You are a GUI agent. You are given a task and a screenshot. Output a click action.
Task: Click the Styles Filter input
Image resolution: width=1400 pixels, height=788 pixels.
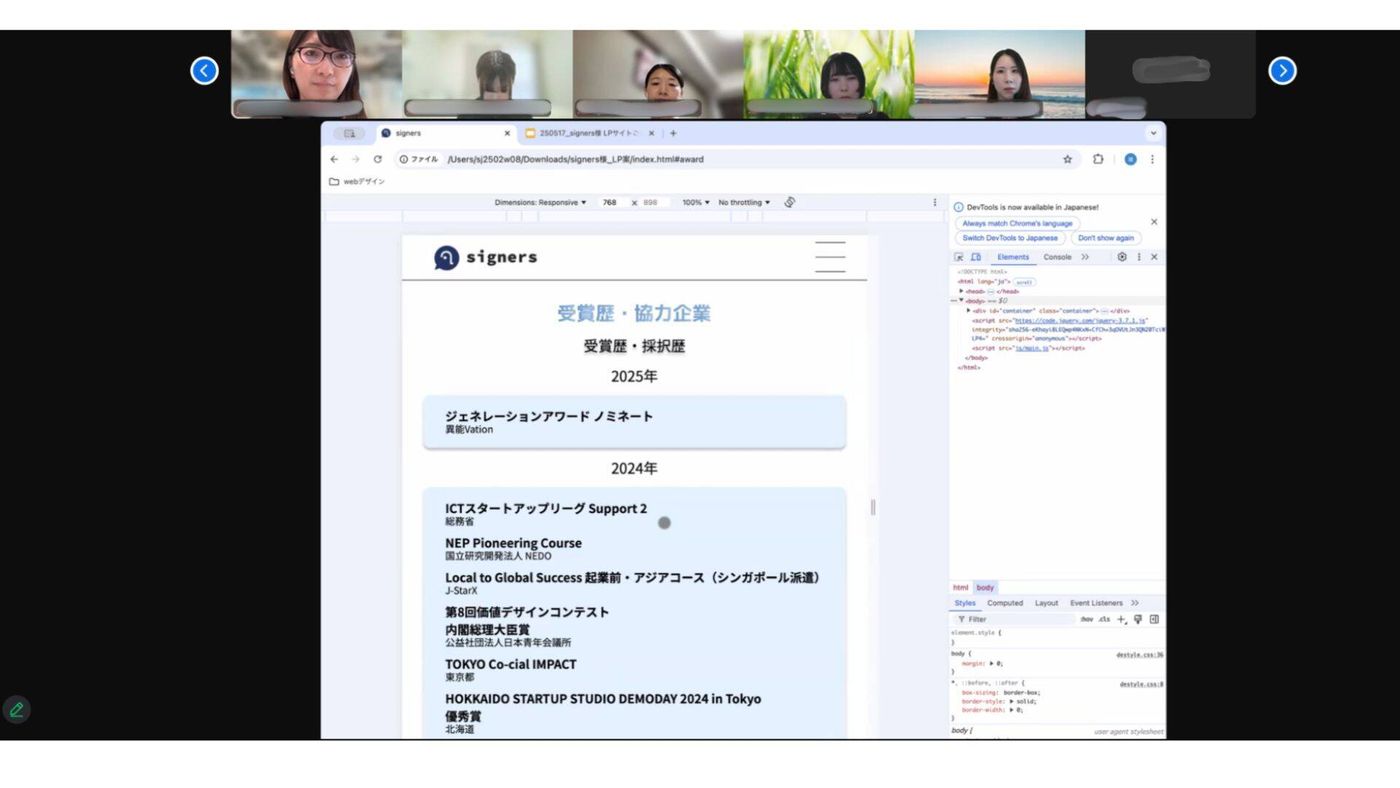pyautogui.click(x=1015, y=619)
